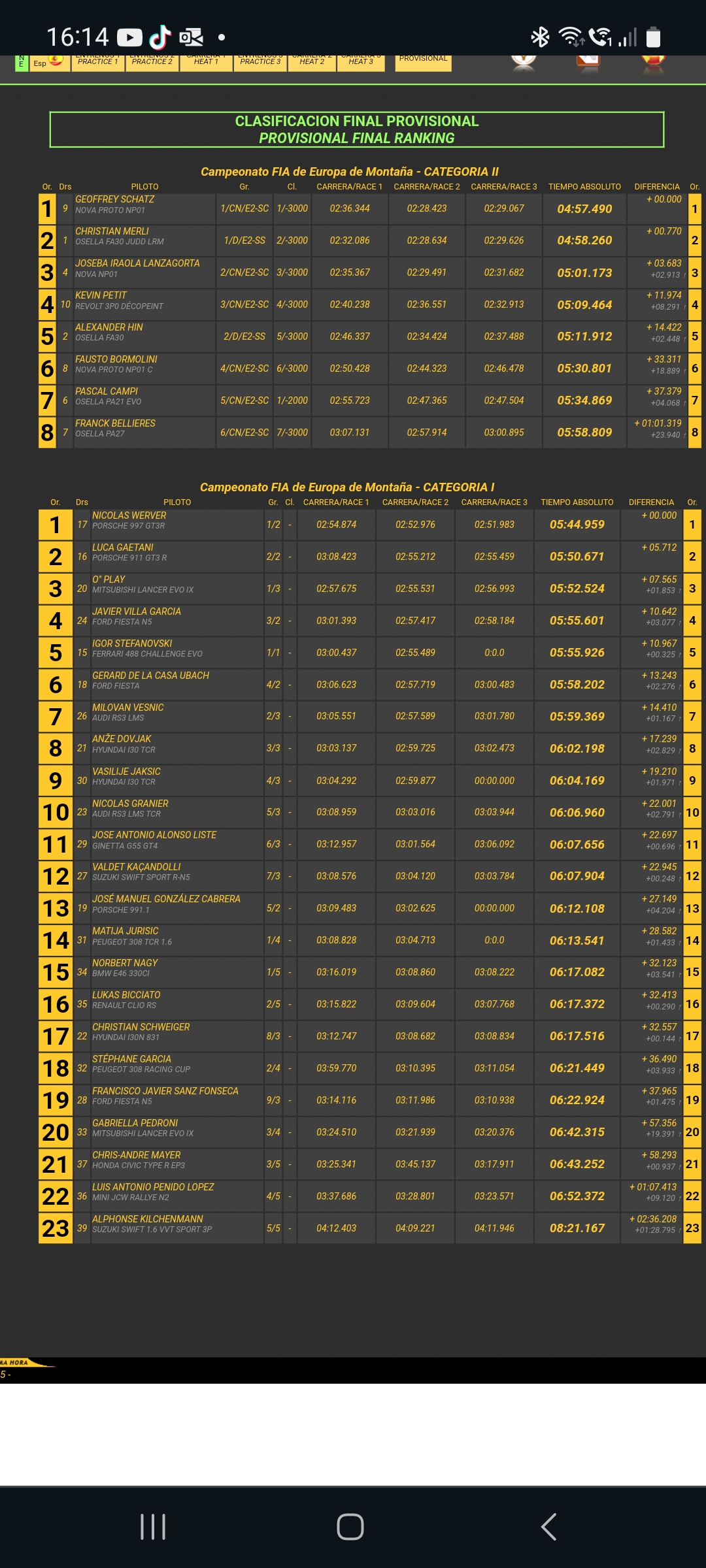Screen dimensions: 706x1568
Task: Select pilot name Vasilije Jaksic
Action: (126, 772)
